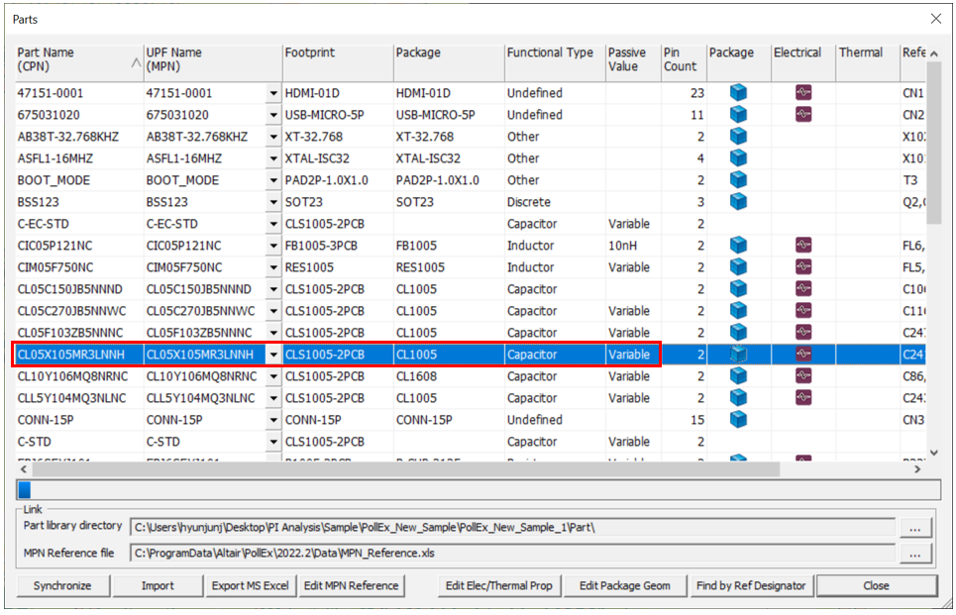
Task: Expand the MPN dropdown for BOOT_MODE
Action: [x=273, y=180]
